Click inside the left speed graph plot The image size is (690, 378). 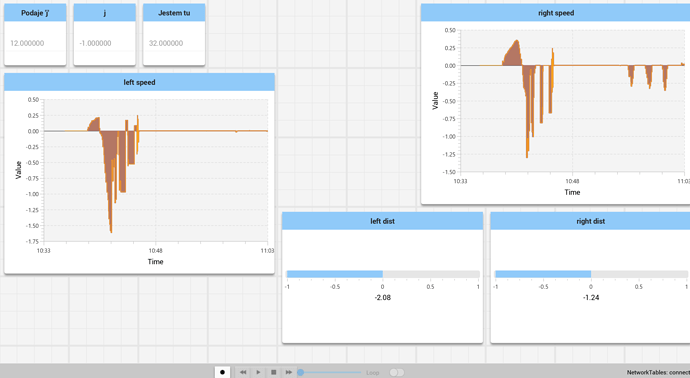point(155,170)
